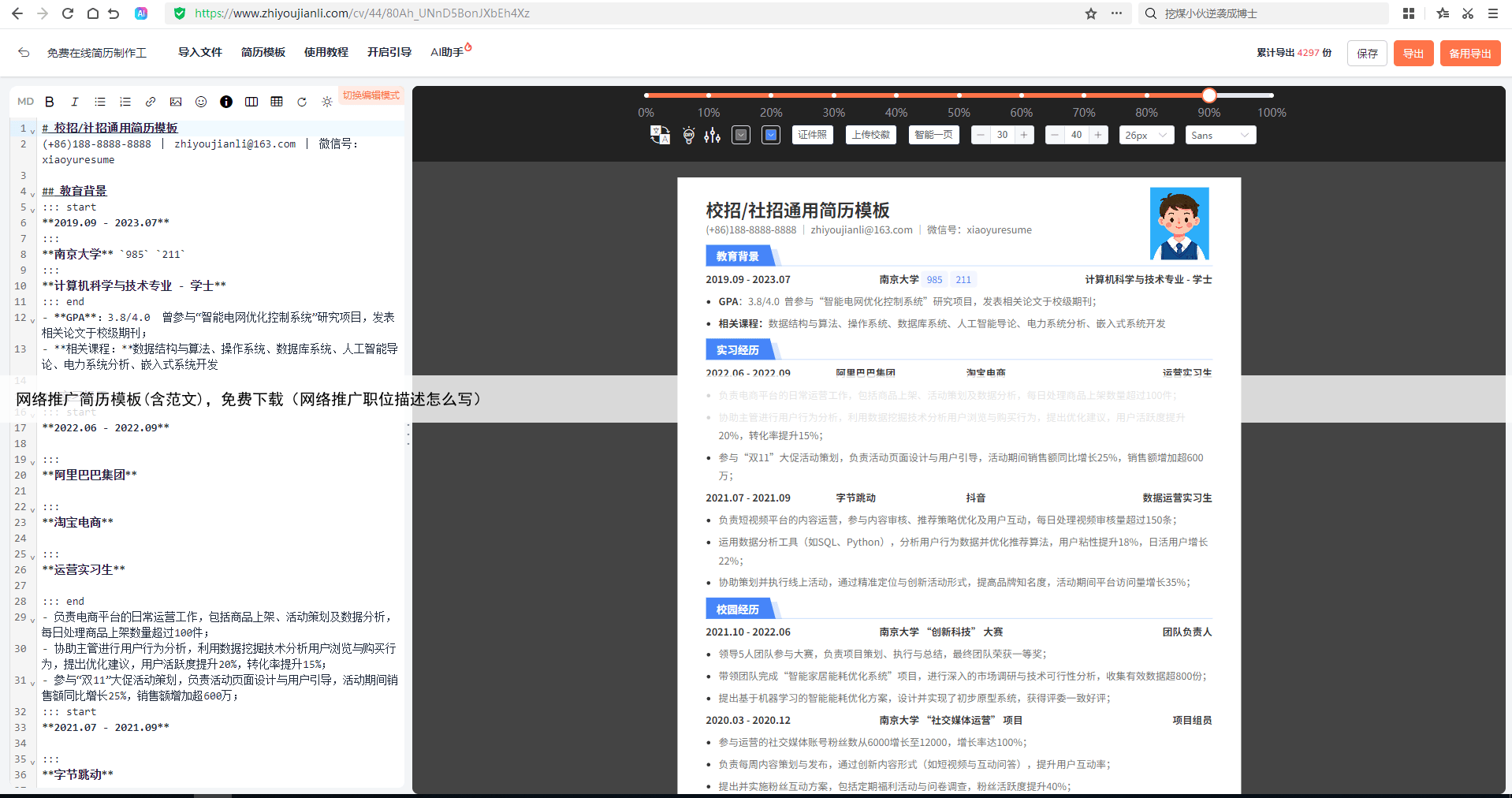
Task: Click the translate language icon
Action: pyautogui.click(x=660, y=135)
